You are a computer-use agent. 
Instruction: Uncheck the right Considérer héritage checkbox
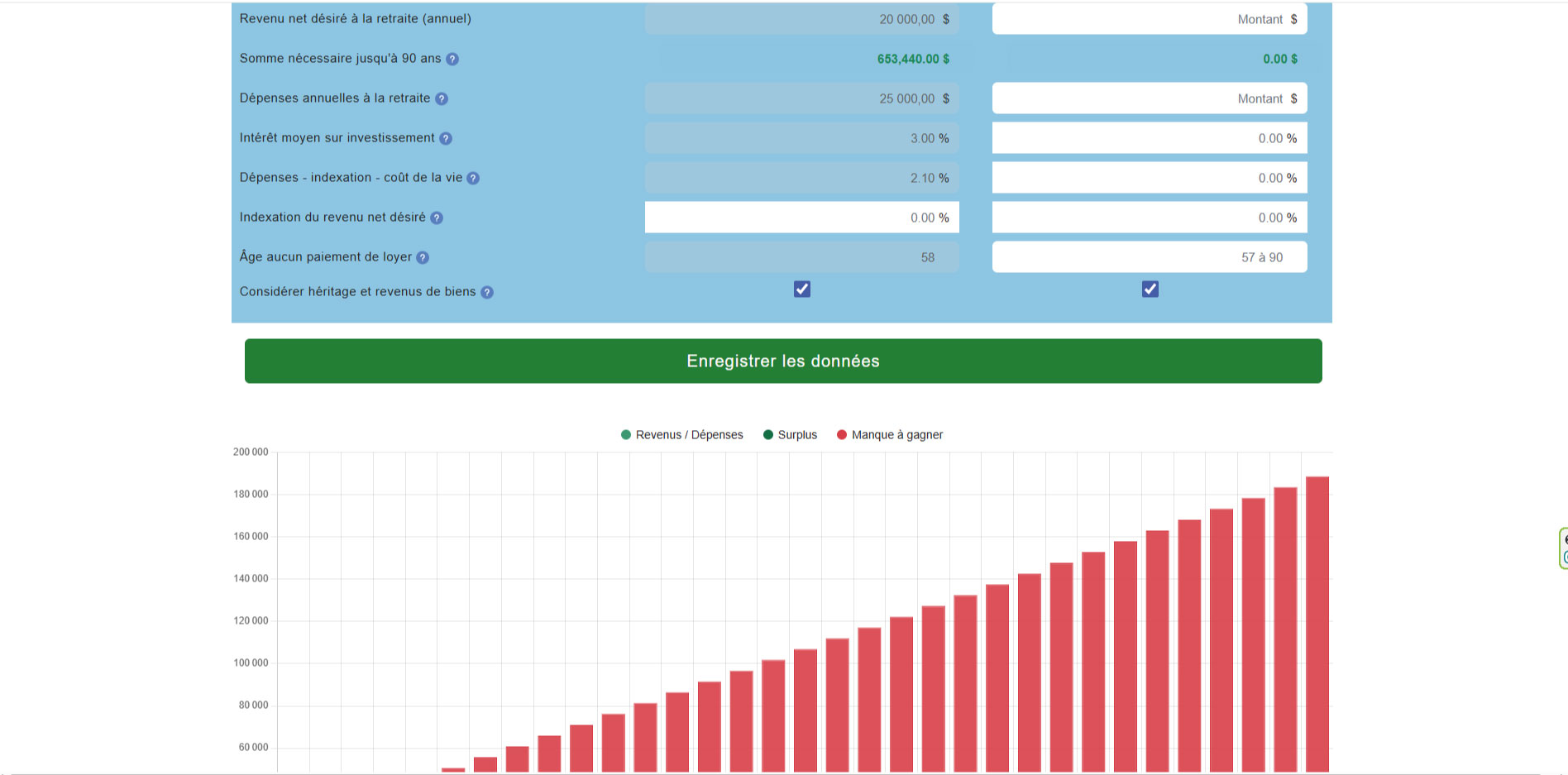[x=1150, y=289]
